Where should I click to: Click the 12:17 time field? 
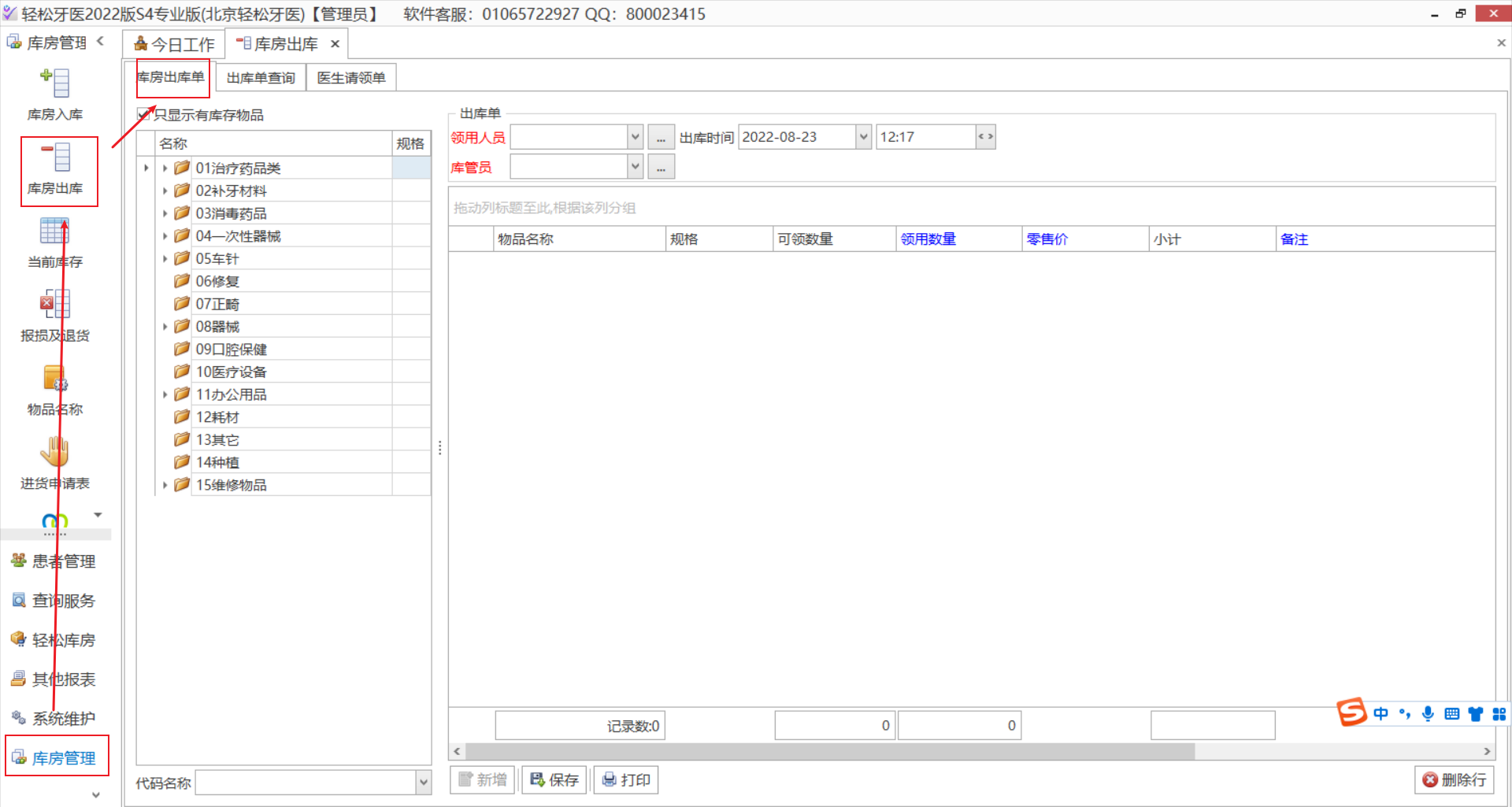click(925, 137)
